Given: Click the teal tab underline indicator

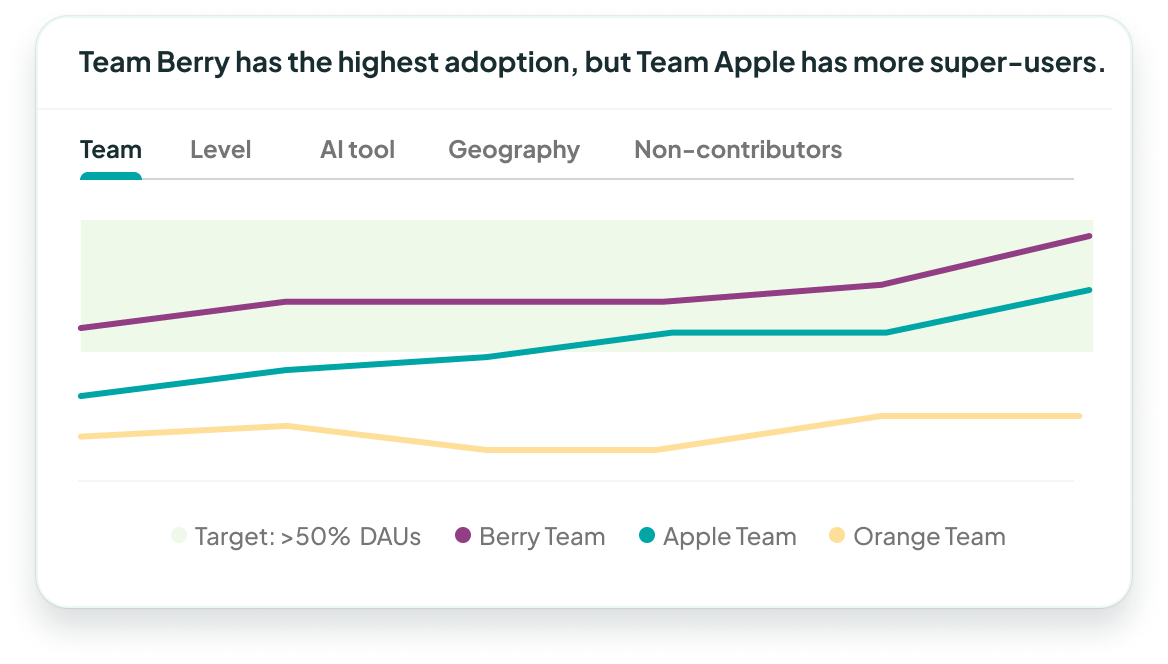Looking at the screenshot, I should tap(110, 178).
